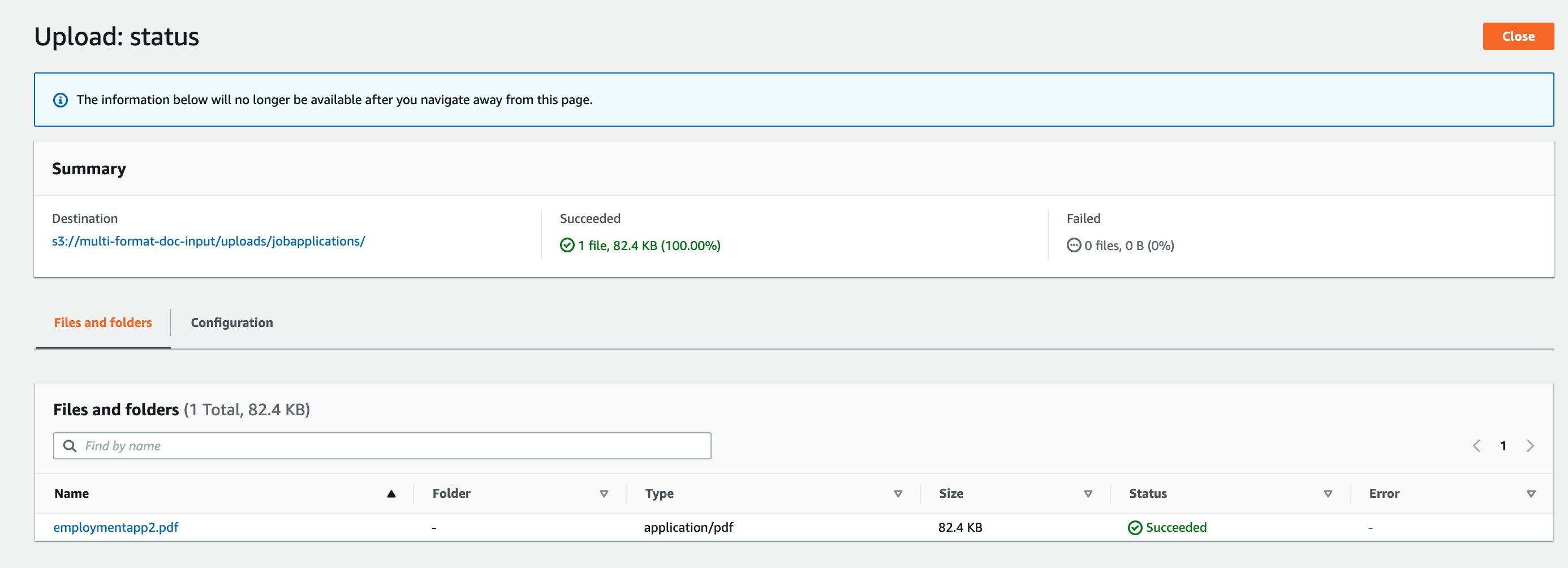Sort the Size column with its arrow
1568x568 pixels.
point(1088,494)
